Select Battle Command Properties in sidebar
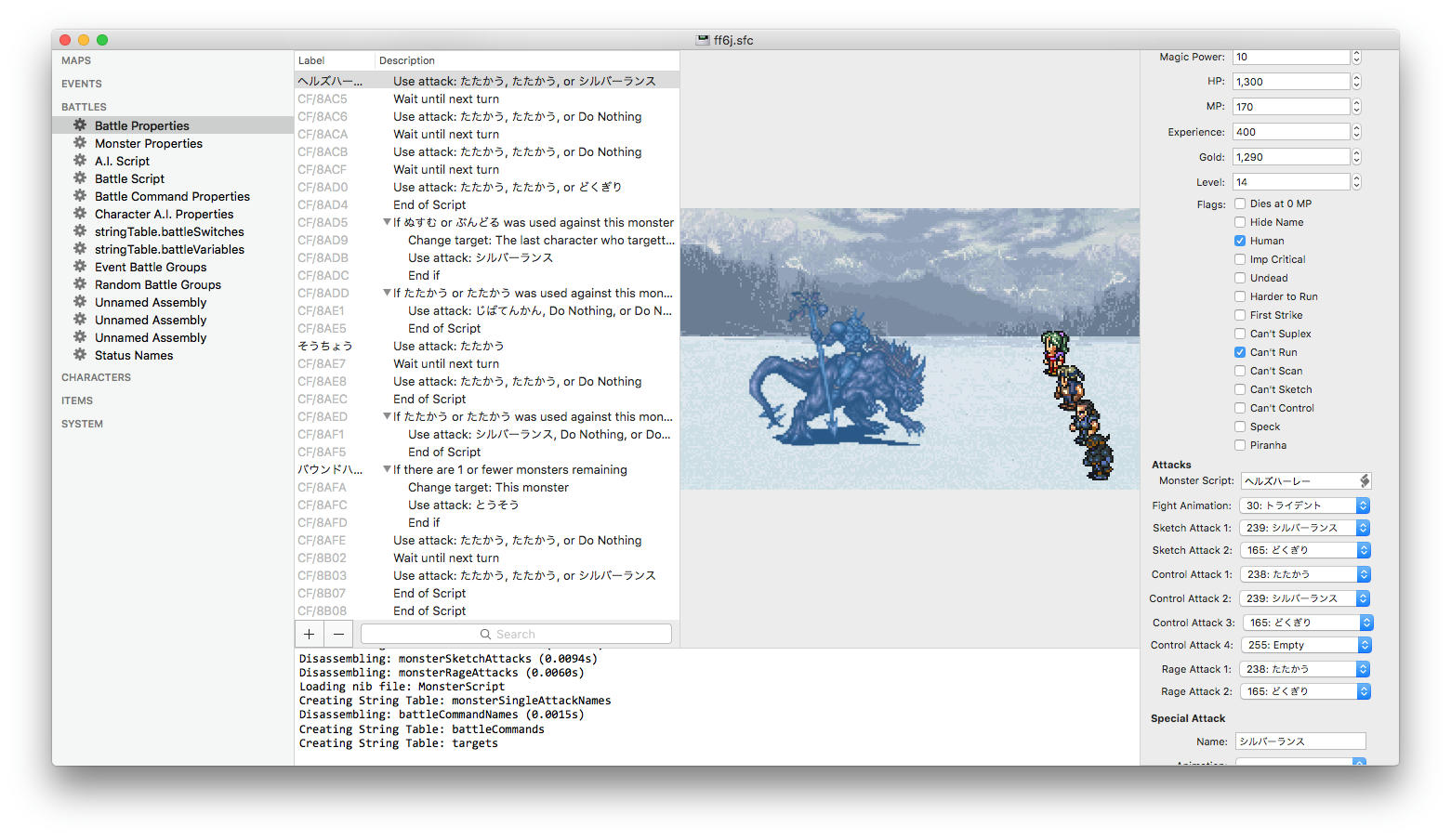Screen dimensions: 1451x840 (x=172, y=196)
